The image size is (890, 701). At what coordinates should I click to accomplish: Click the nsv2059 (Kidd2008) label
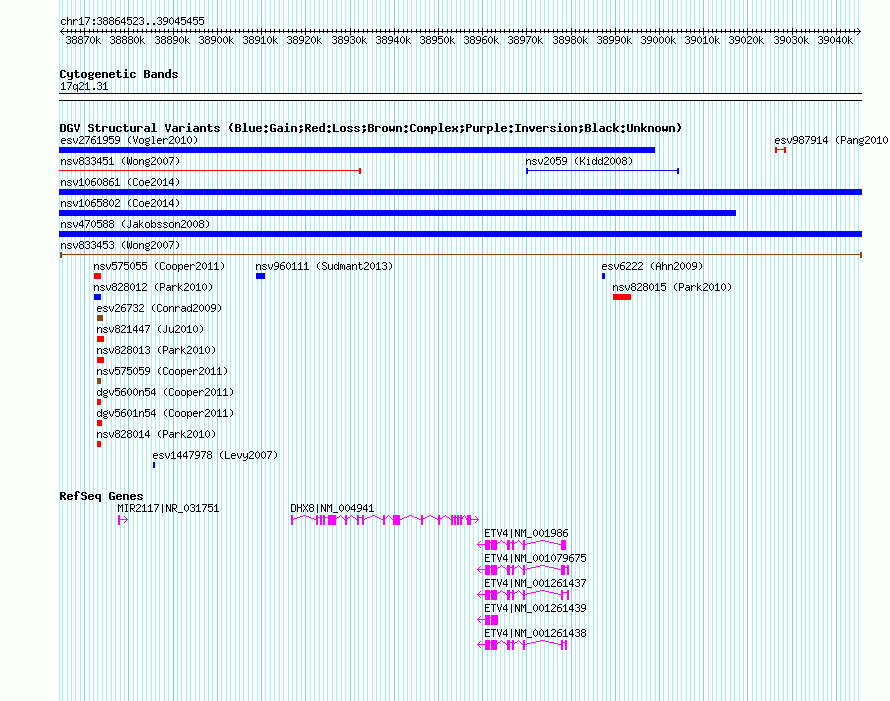pos(580,161)
